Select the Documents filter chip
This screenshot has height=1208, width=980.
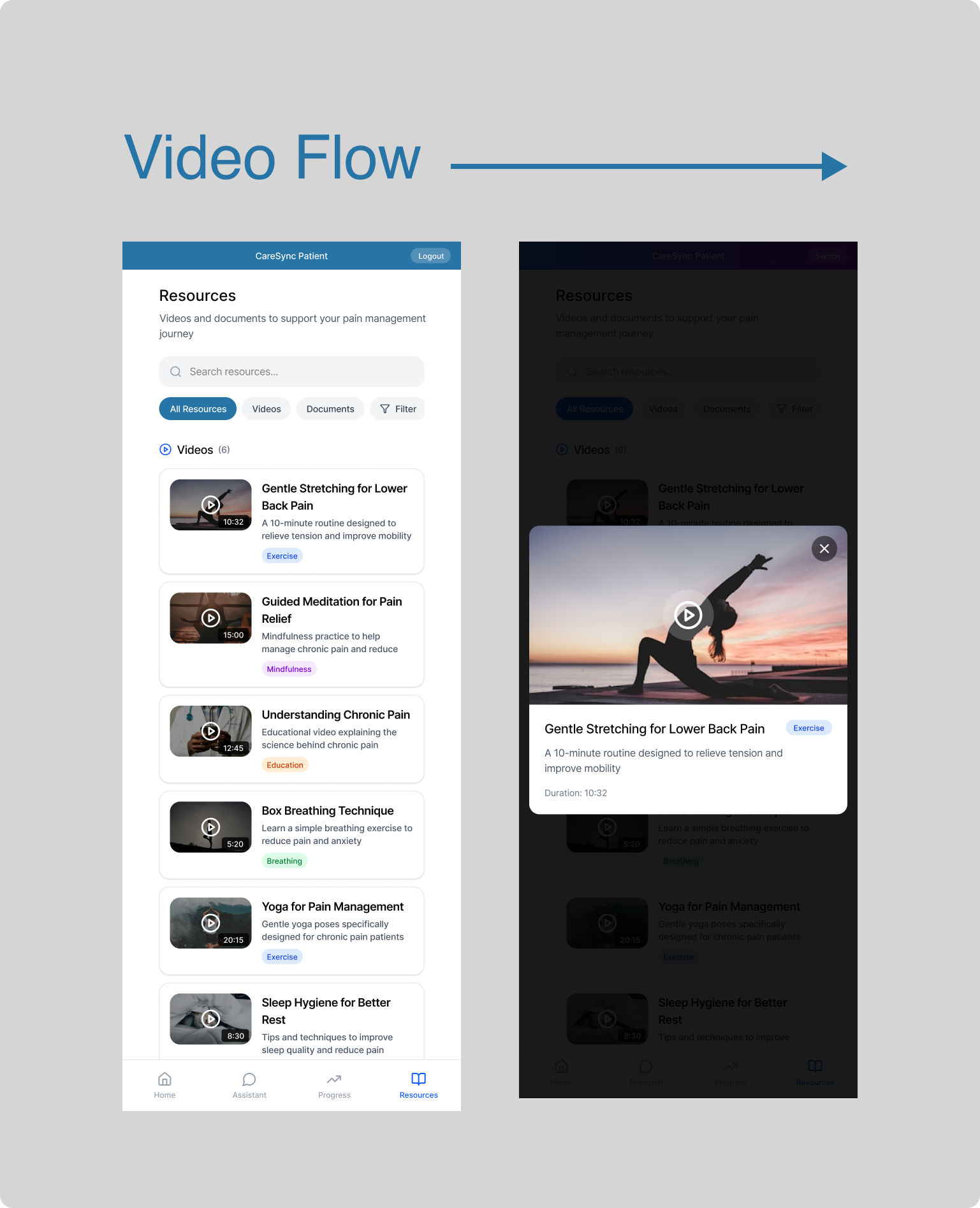pyautogui.click(x=330, y=409)
